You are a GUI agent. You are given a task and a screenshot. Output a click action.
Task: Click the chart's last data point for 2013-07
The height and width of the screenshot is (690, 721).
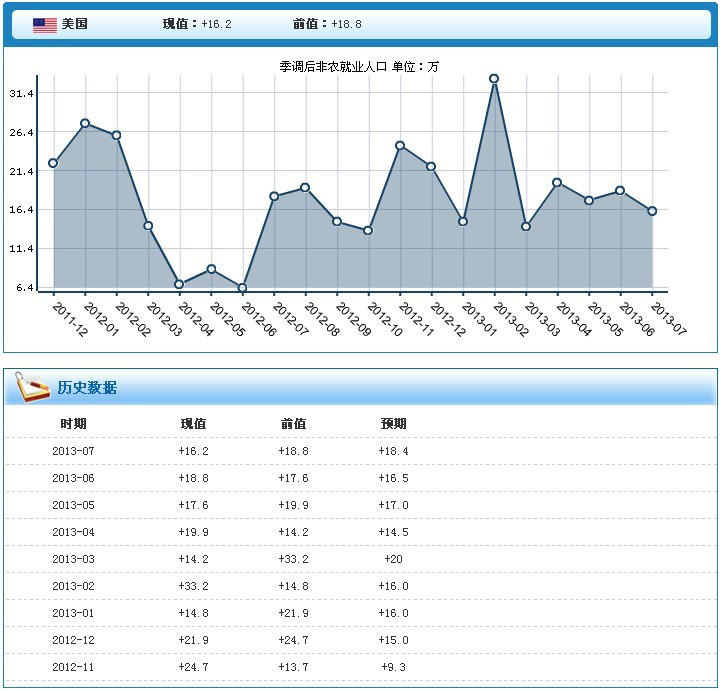point(652,211)
